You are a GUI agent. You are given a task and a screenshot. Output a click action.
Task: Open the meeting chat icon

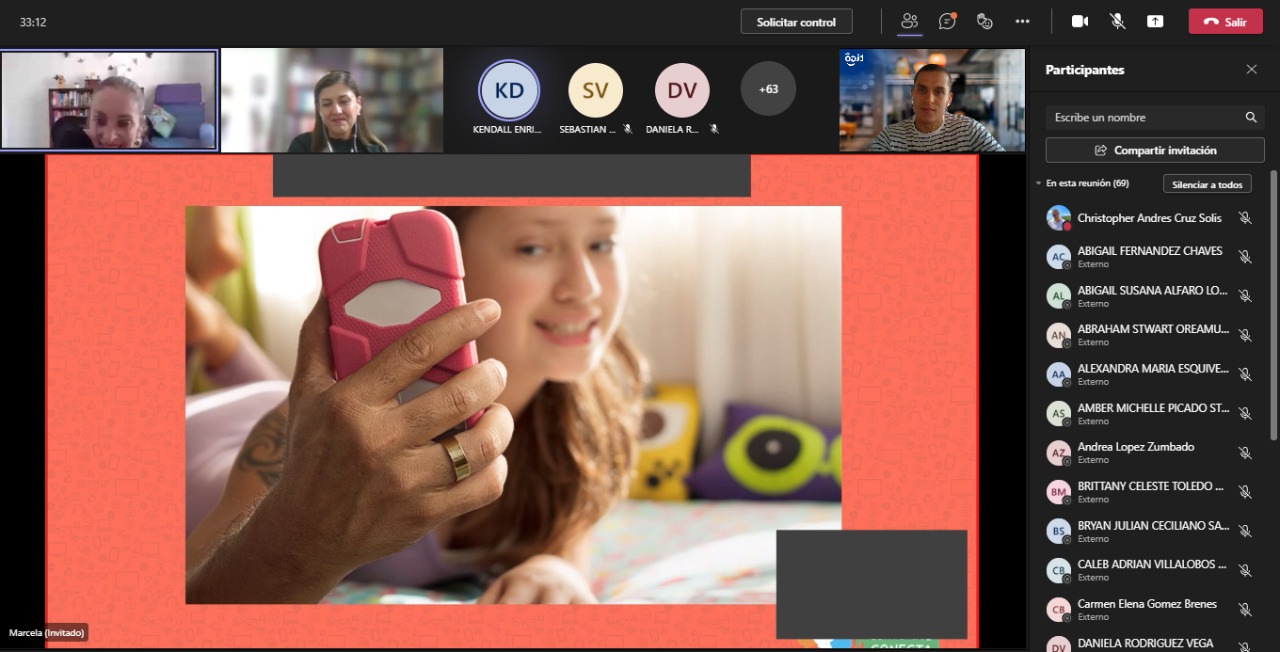point(947,21)
